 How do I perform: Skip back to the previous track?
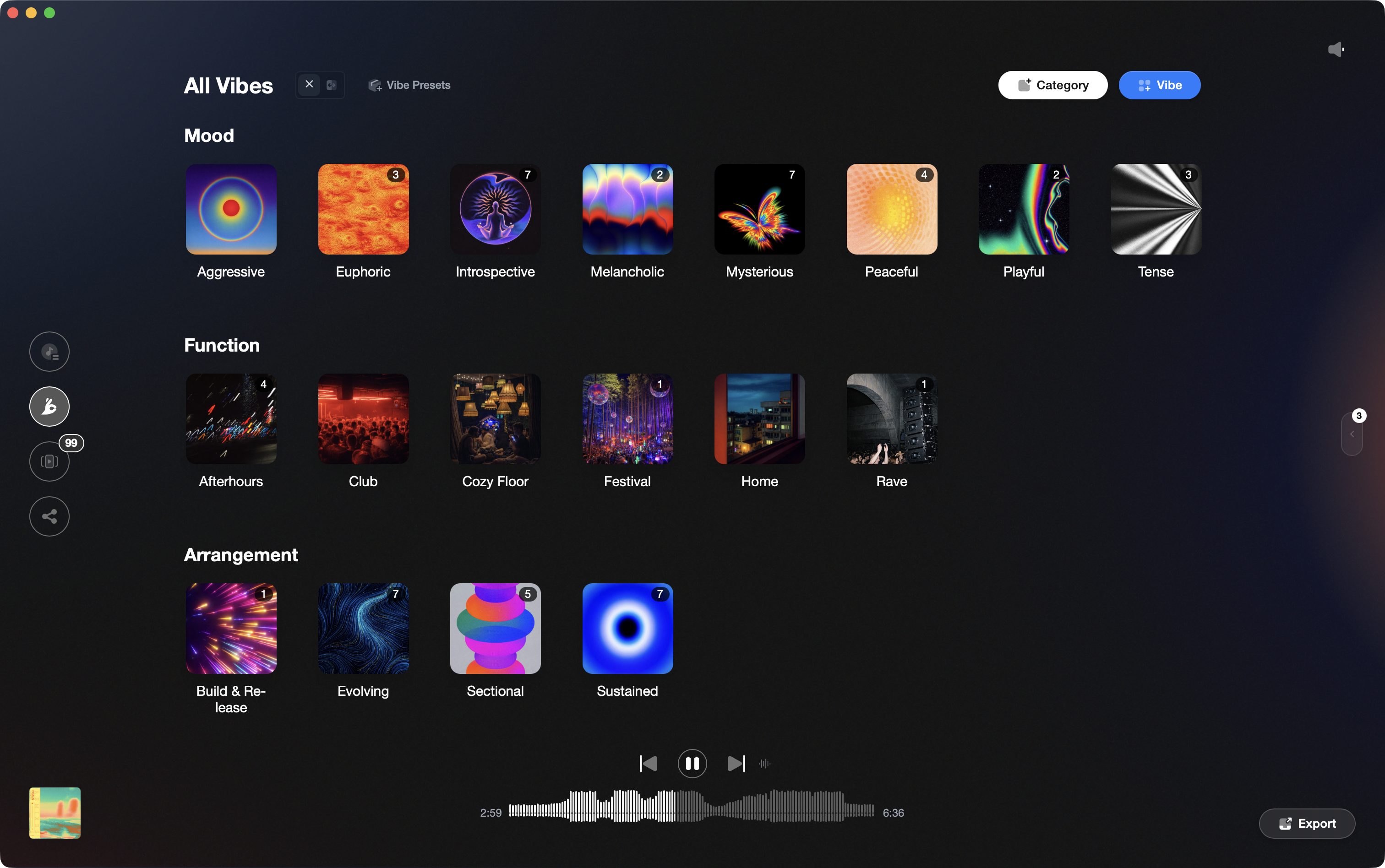648,764
